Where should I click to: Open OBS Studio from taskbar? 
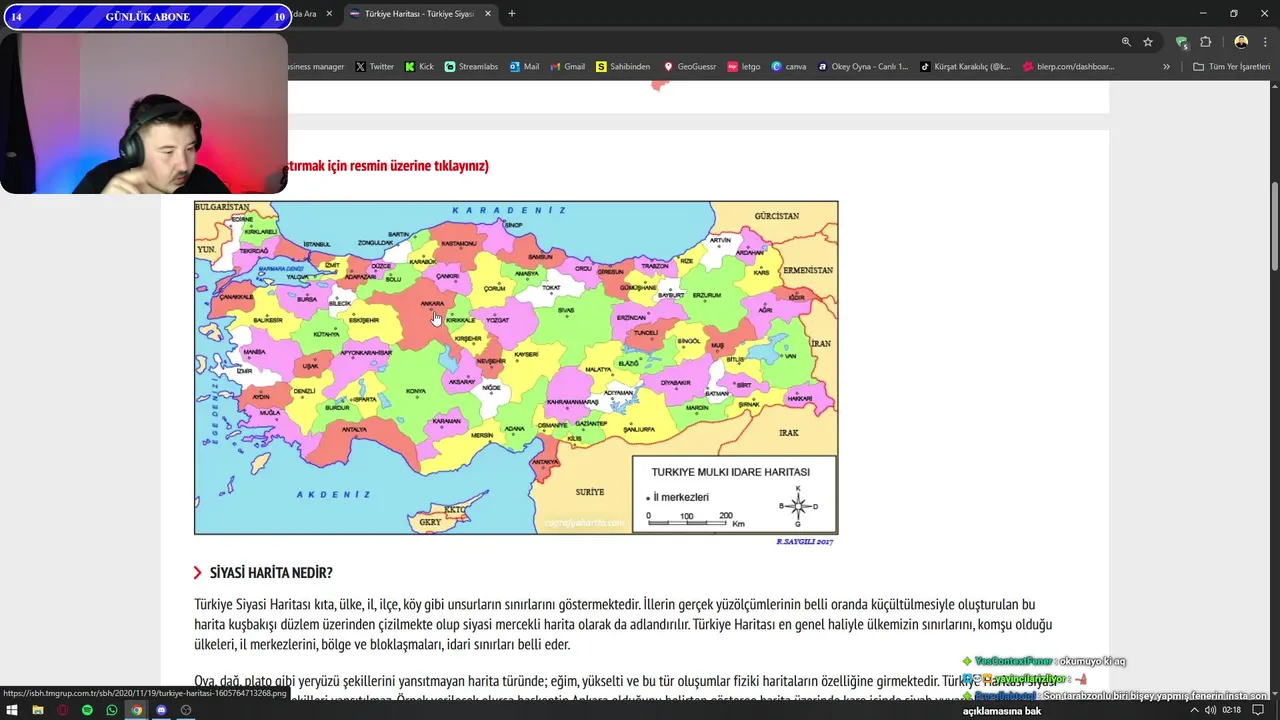tap(186, 710)
